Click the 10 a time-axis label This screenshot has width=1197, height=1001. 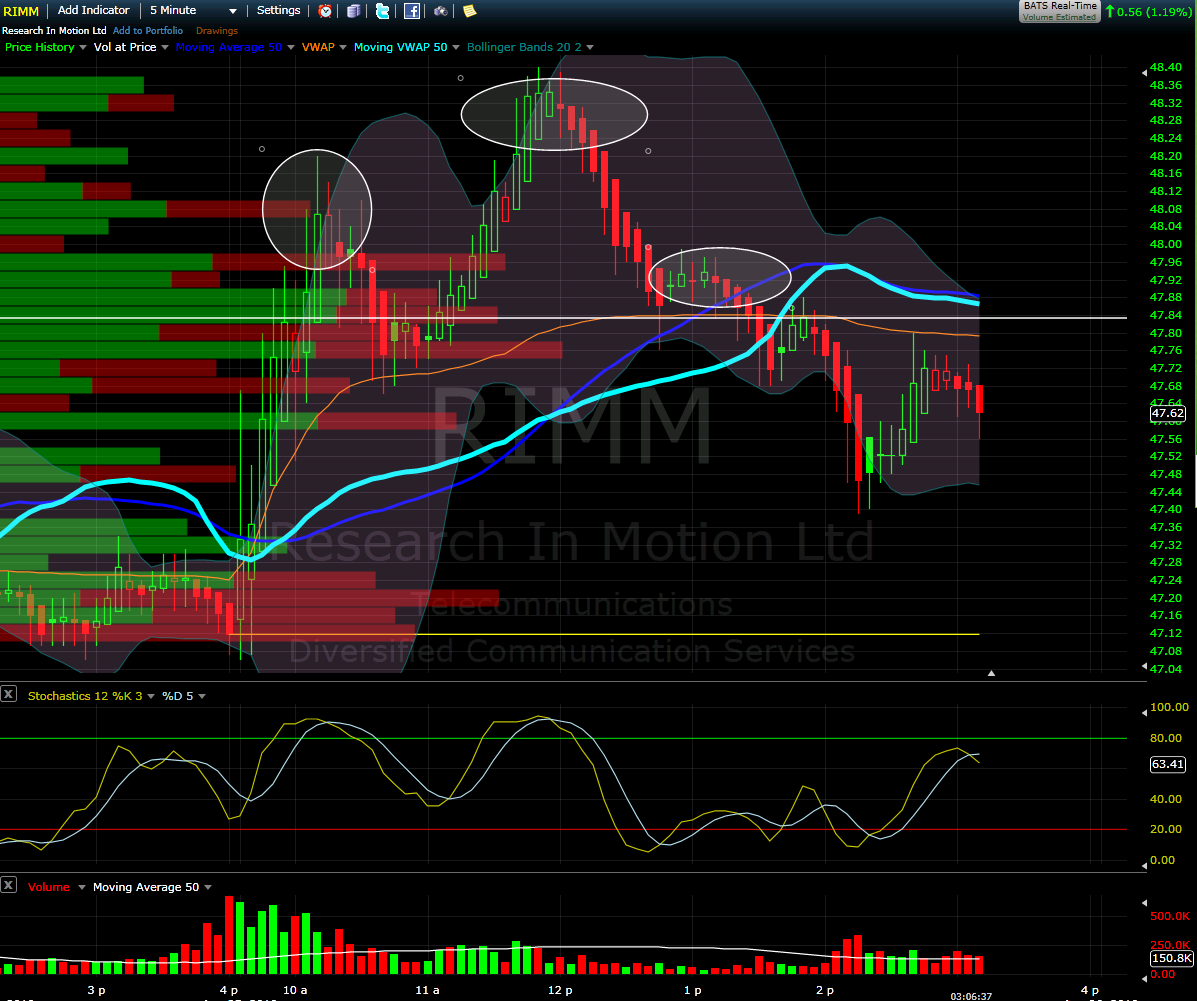click(295, 990)
